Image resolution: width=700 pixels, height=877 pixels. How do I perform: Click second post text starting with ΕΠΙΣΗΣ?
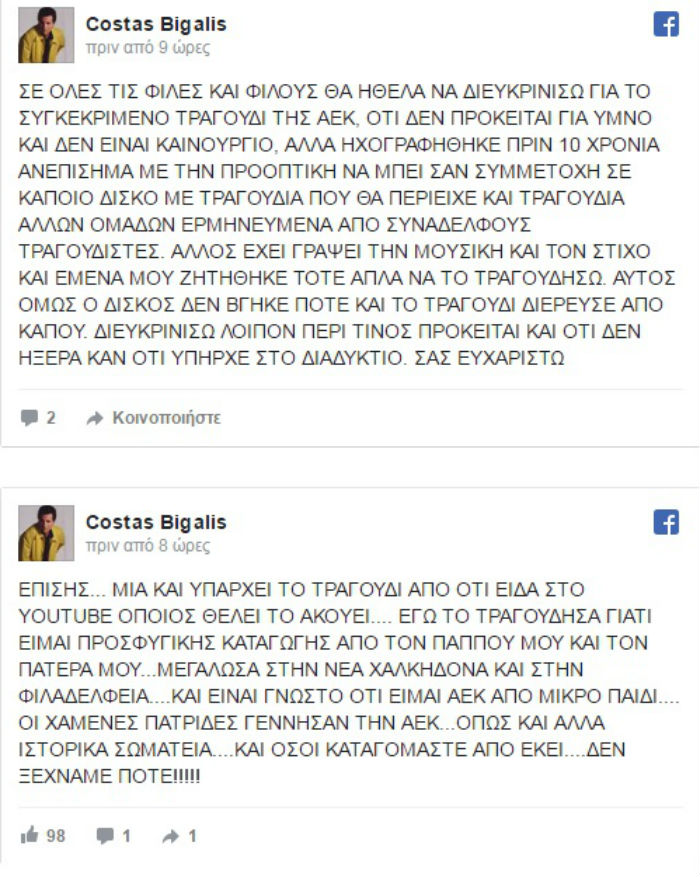[x=349, y=682]
